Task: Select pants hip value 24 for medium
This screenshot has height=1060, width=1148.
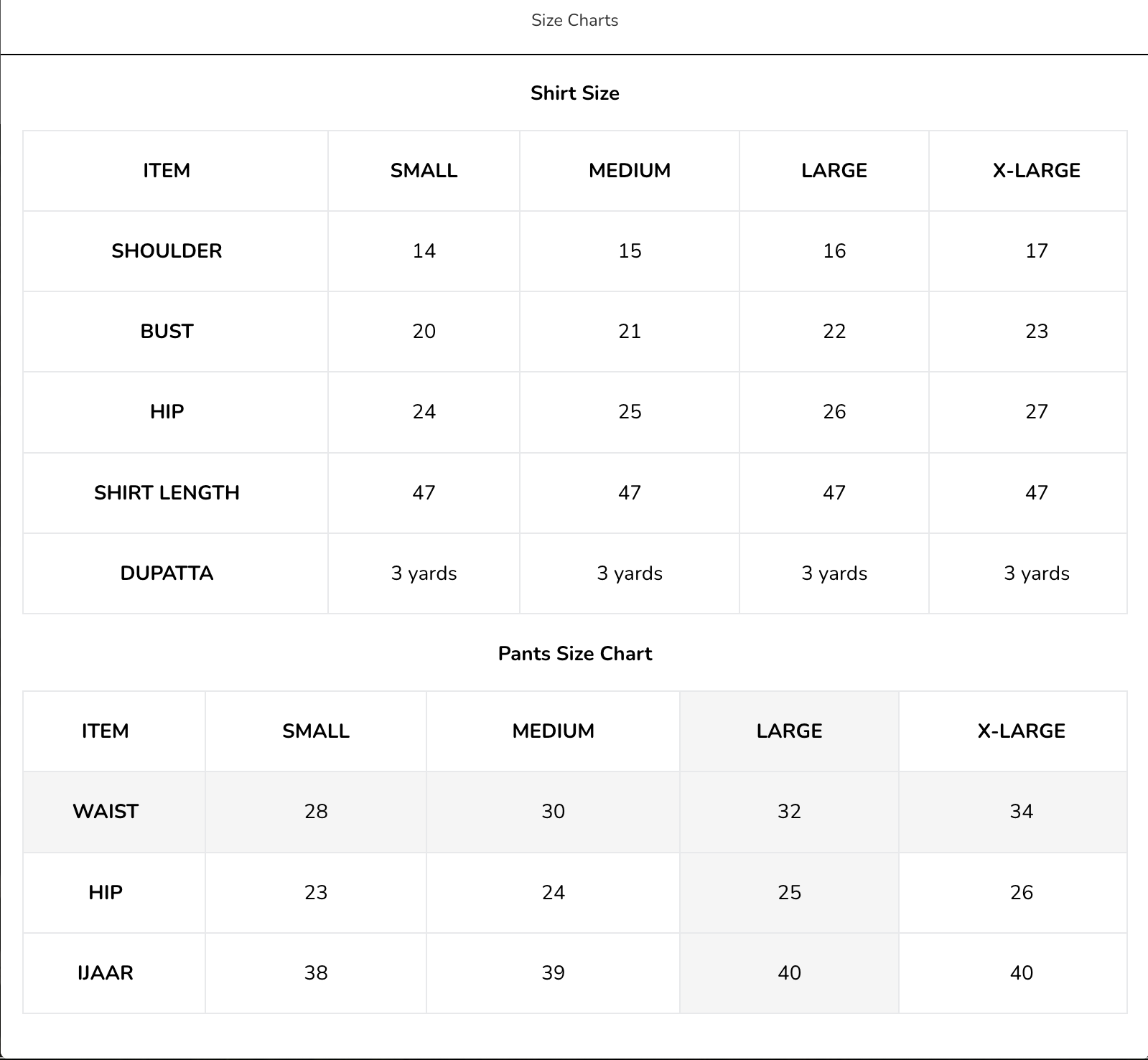Action: pyautogui.click(x=553, y=893)
